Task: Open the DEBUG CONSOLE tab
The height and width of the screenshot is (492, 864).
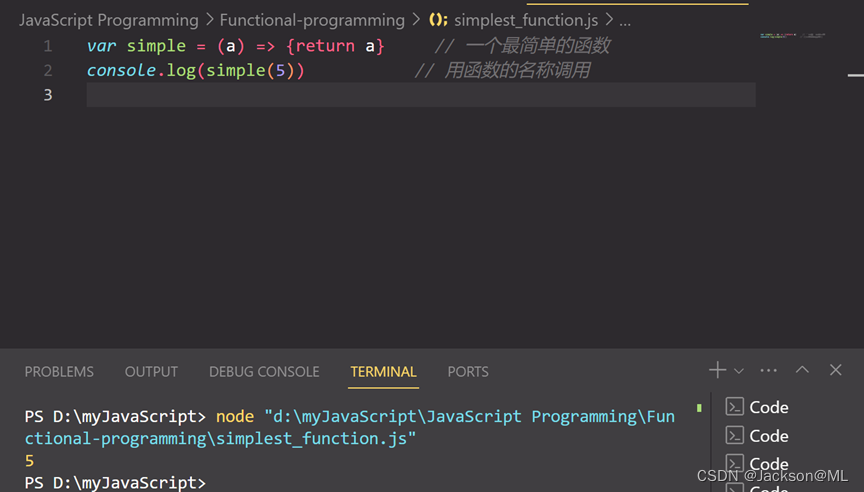Action: tap(264, 372)
